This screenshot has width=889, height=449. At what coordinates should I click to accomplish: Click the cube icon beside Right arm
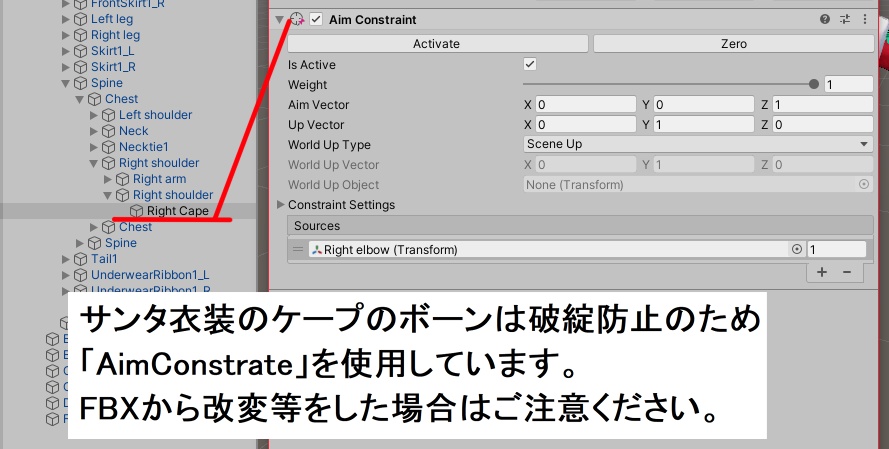(122, 179)
